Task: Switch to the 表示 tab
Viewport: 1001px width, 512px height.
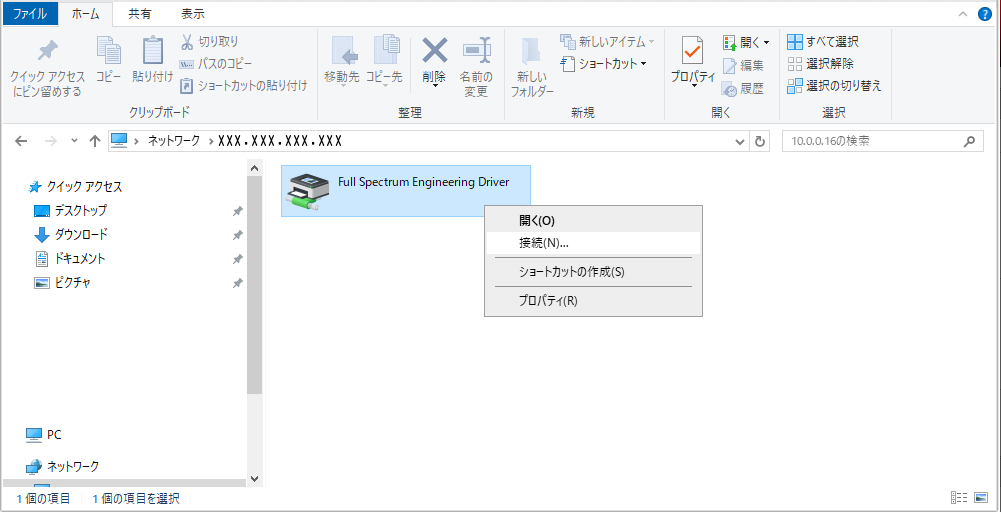Action: point(193,13)
